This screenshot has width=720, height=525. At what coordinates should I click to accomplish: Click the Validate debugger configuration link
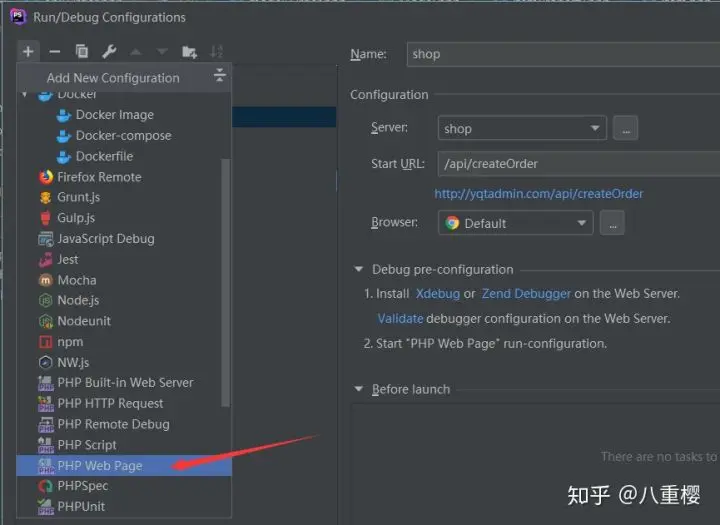click(x=400, y=318)
